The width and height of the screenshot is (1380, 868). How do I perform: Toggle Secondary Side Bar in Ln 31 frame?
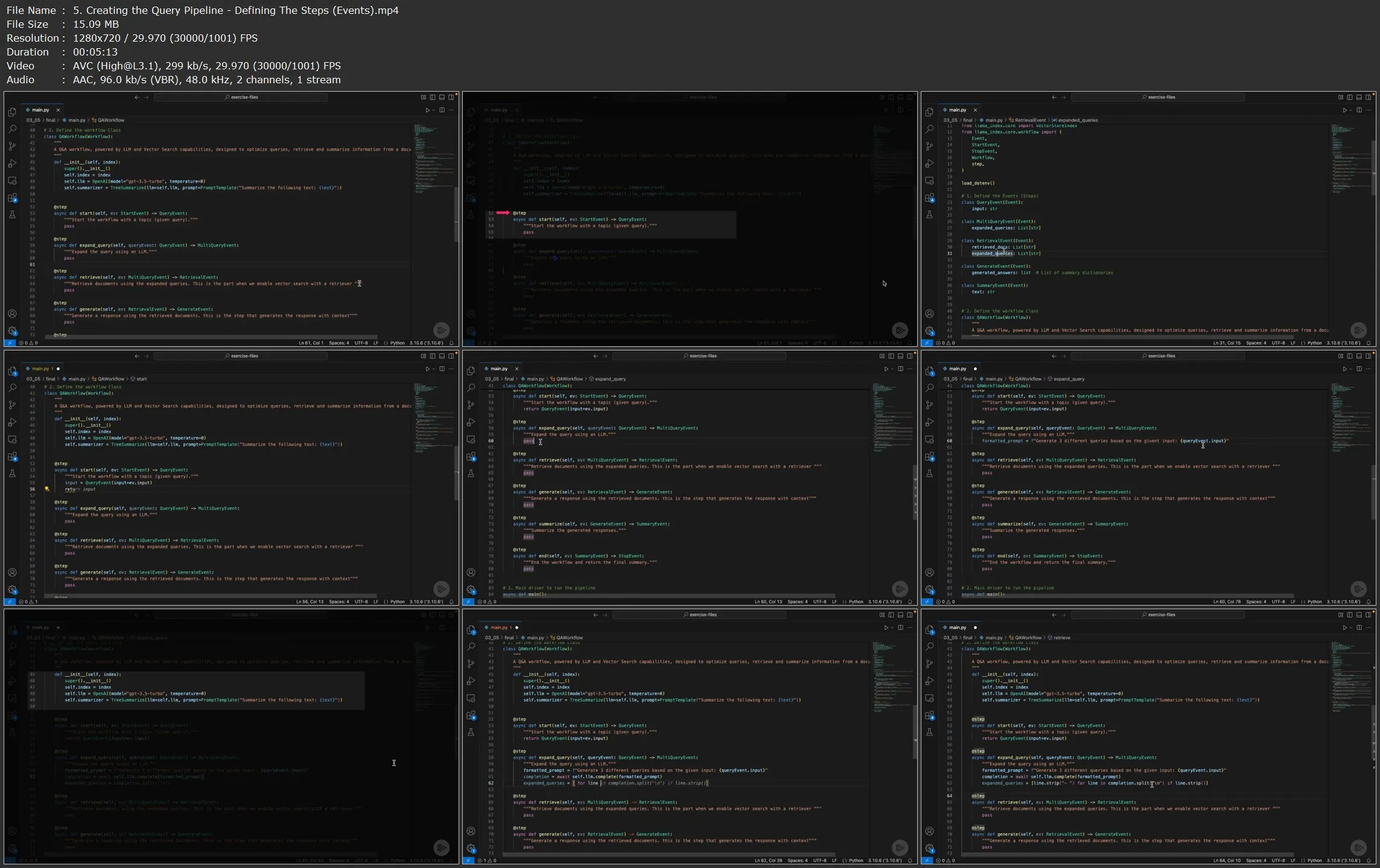click(x=1368, y=97)
